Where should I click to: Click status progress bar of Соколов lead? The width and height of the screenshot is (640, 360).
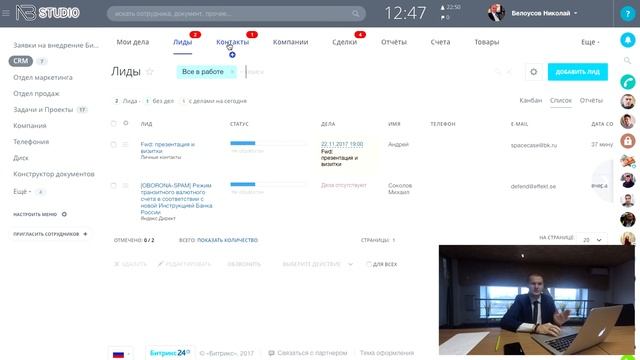269,184
